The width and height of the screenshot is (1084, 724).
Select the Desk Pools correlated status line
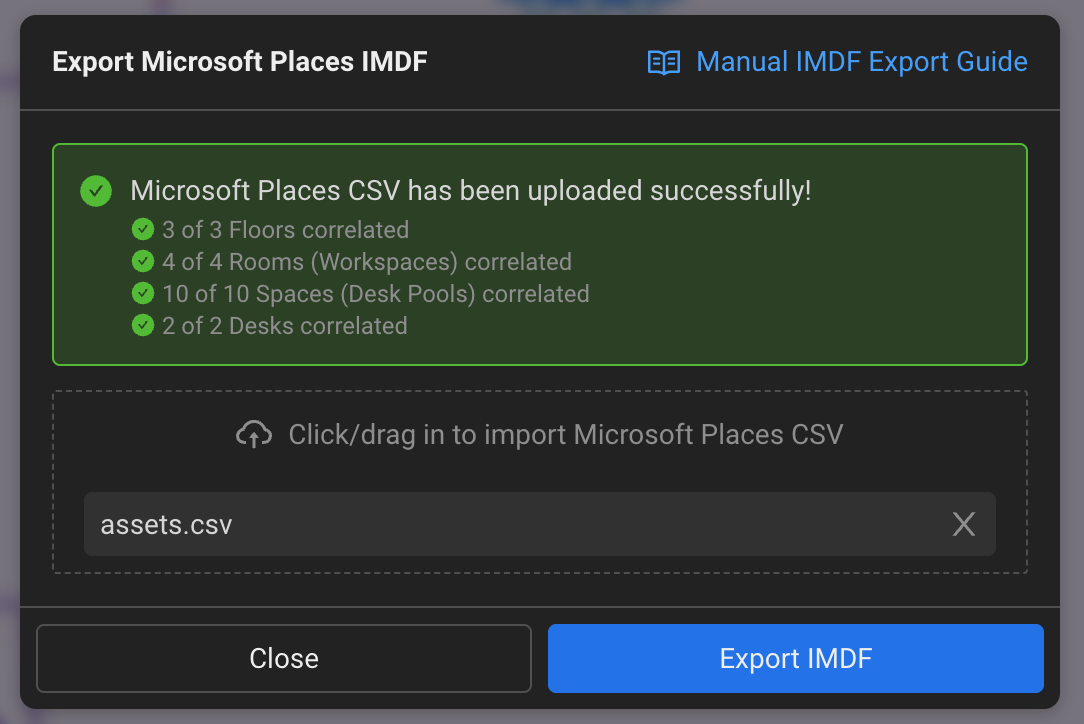pyautogui.click(x=375, y=293)
